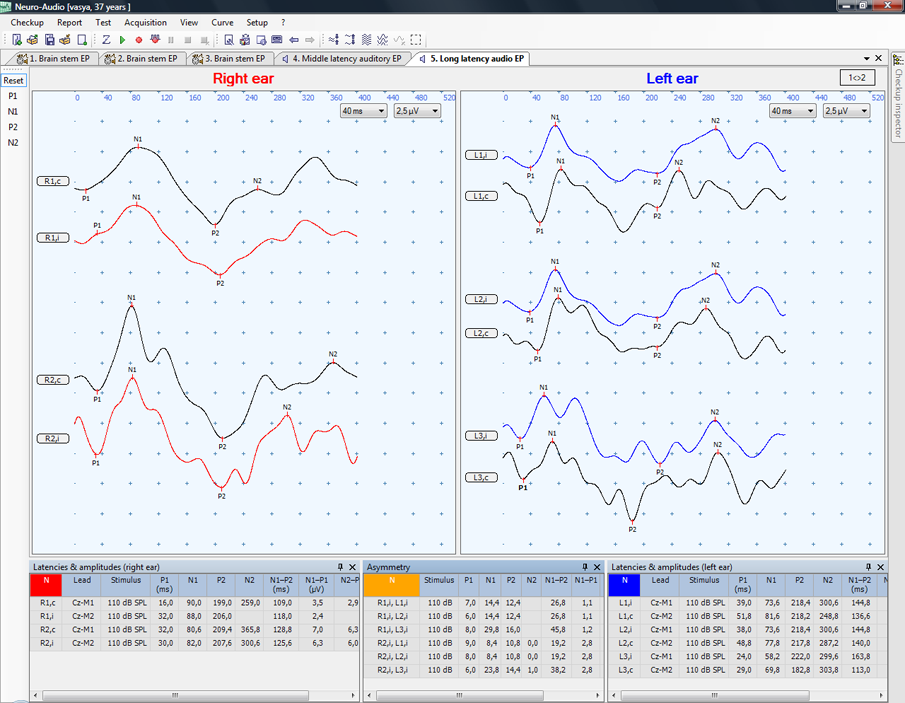Click the red N color swatch header
The image size is (905, 703).
coord(46,585)
